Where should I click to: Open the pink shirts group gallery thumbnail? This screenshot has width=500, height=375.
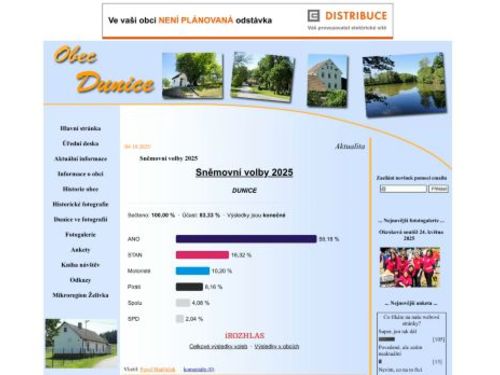(x=410, y=267)
